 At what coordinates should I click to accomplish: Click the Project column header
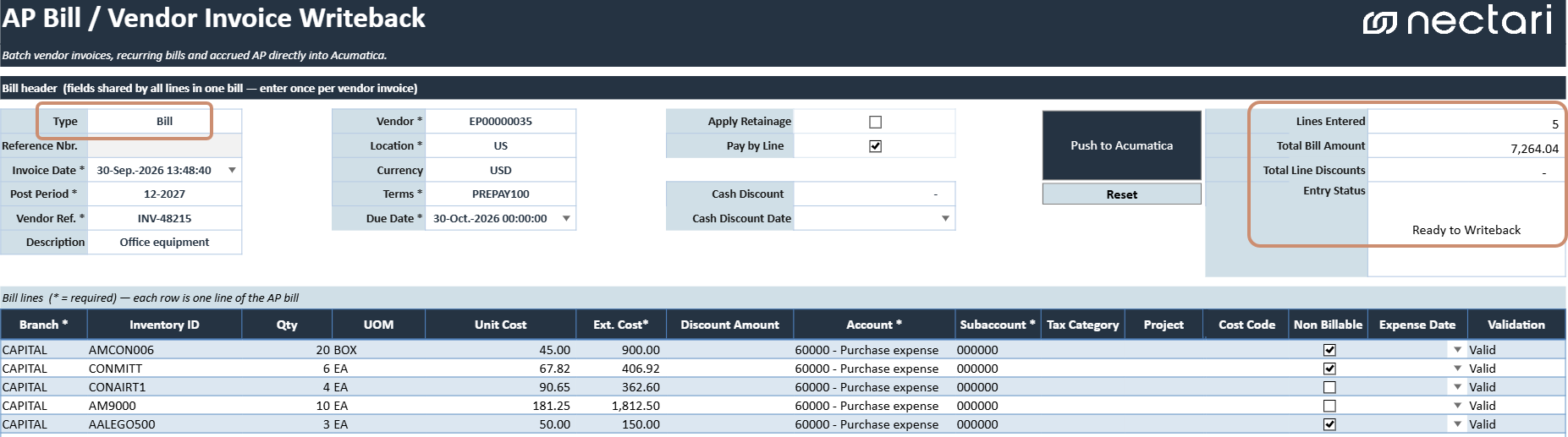(1164, 325)
